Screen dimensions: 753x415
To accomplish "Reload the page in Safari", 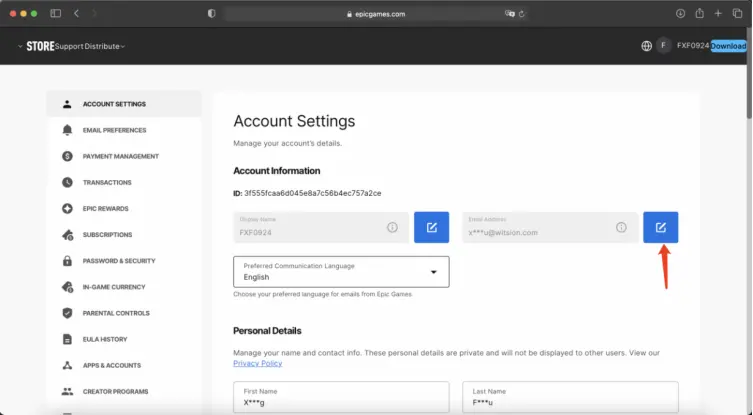I will [522, 14].
